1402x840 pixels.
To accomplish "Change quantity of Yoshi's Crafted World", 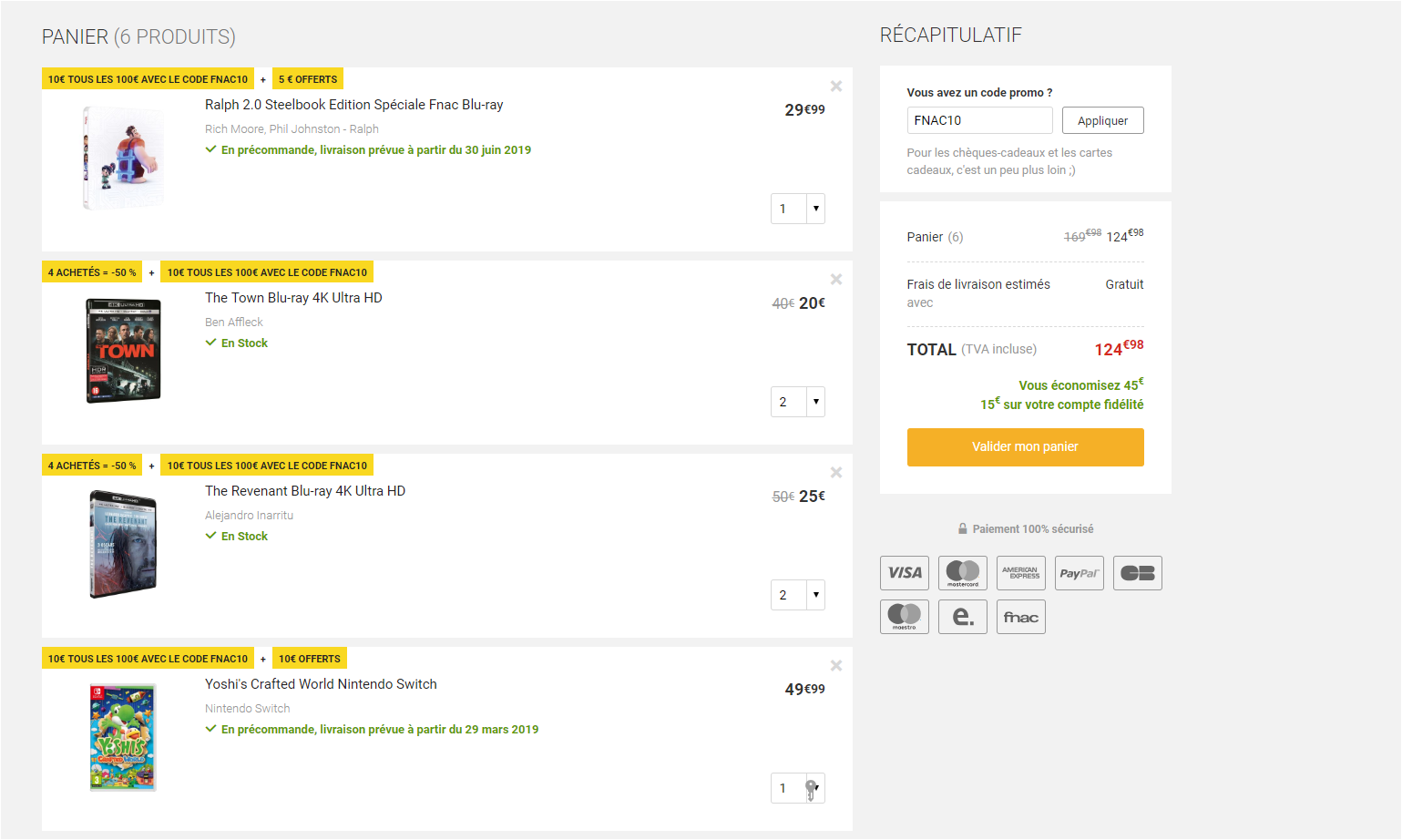I will (797, 788).
